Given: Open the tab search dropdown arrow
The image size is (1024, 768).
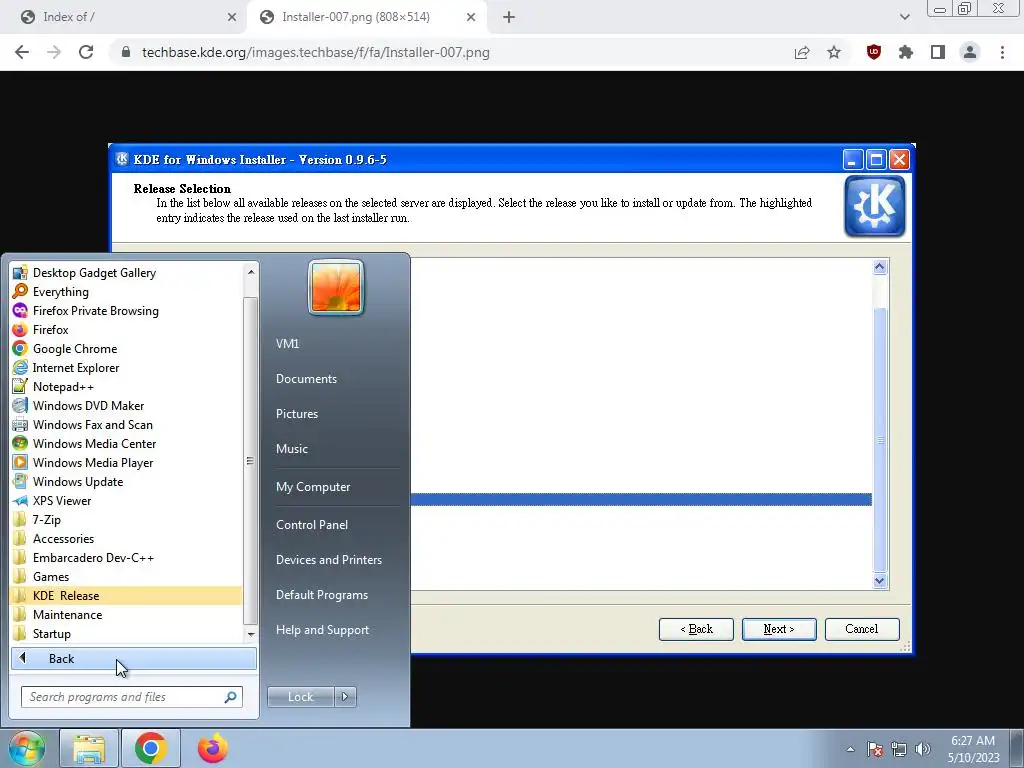Looking at the screenshot, I should 904,17.
